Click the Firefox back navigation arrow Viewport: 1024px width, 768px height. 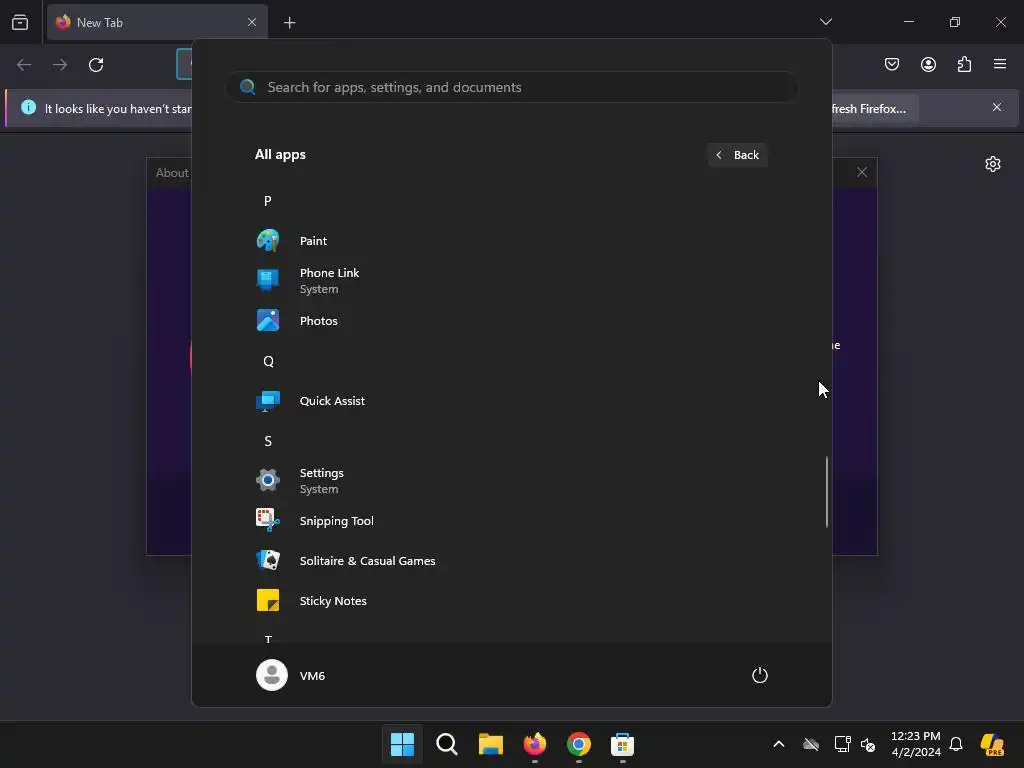[x=24, y=65]
